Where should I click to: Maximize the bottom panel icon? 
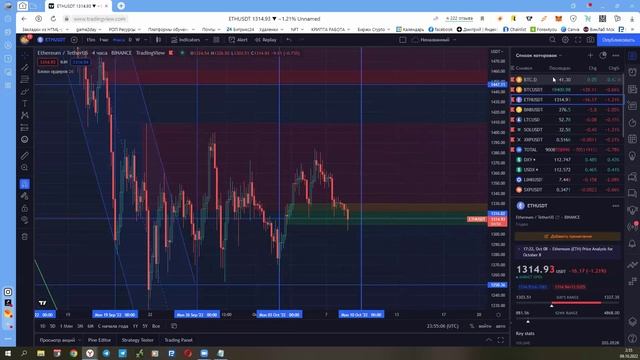point(501,340)
